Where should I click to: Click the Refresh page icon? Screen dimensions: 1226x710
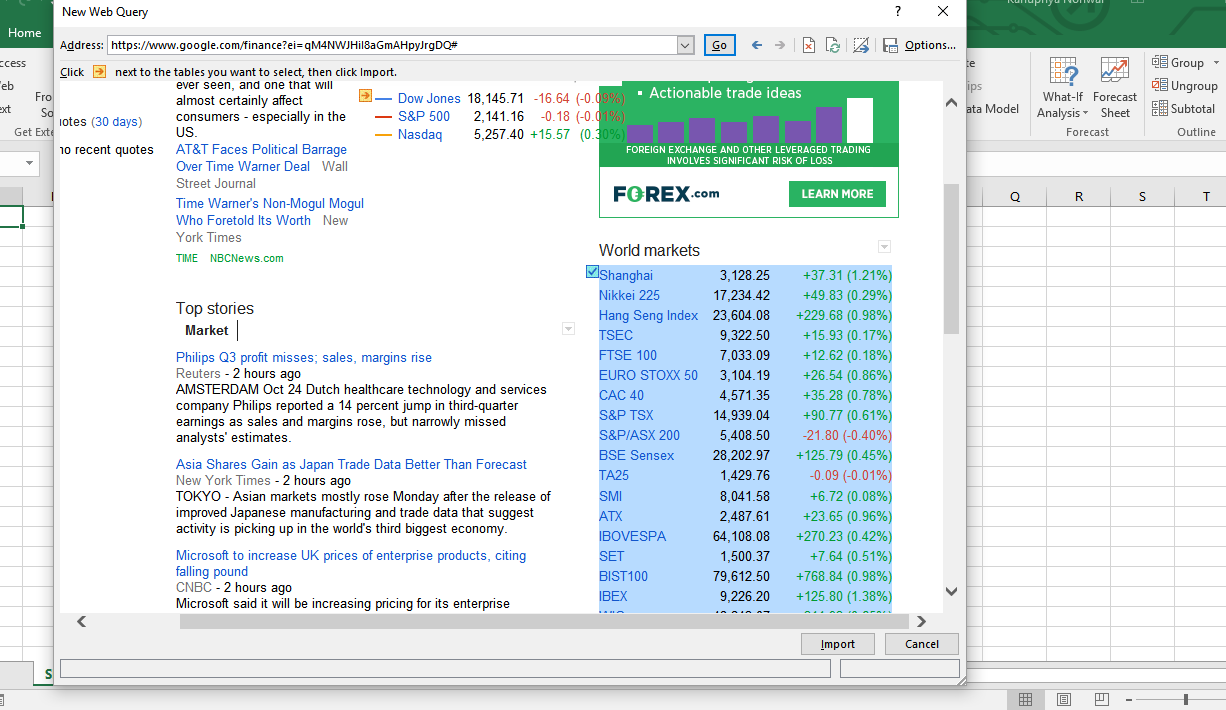[x=834, y=45]
